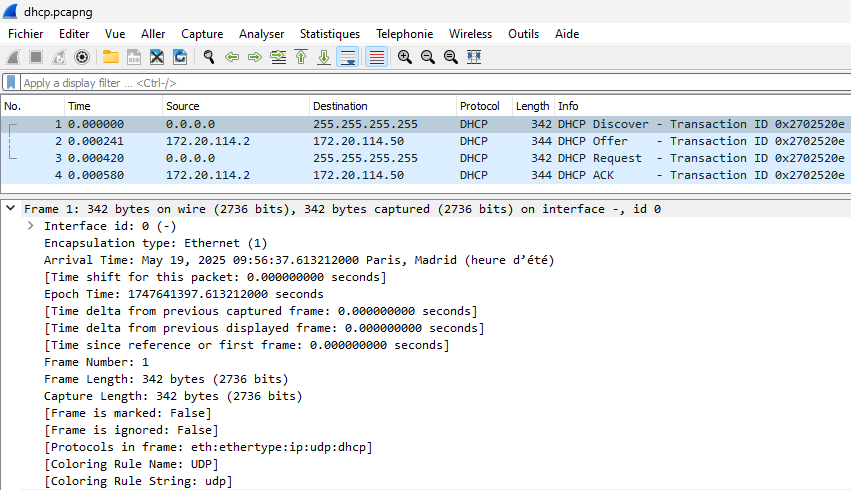Click the Resize columns icon
Image resolution: width=851 pixels, height=490 pixels.
tap(474, 57)
